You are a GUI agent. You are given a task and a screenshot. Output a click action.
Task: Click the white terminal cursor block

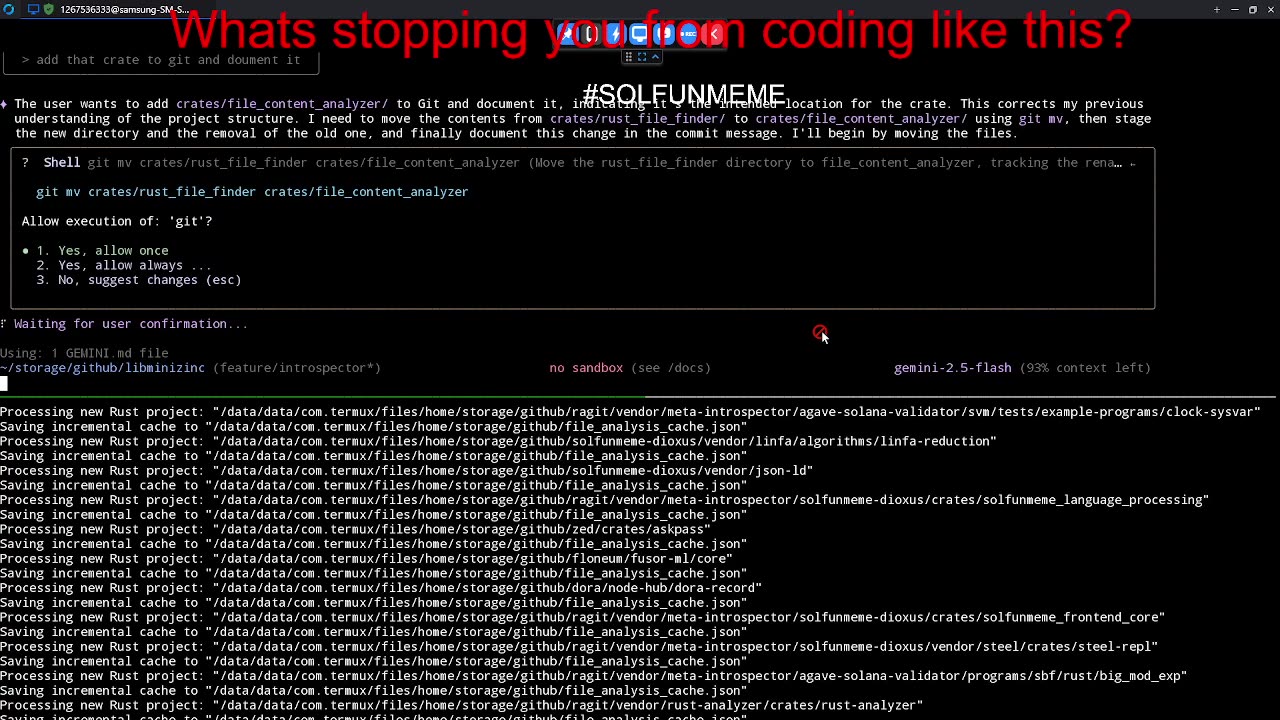point(4,383)
